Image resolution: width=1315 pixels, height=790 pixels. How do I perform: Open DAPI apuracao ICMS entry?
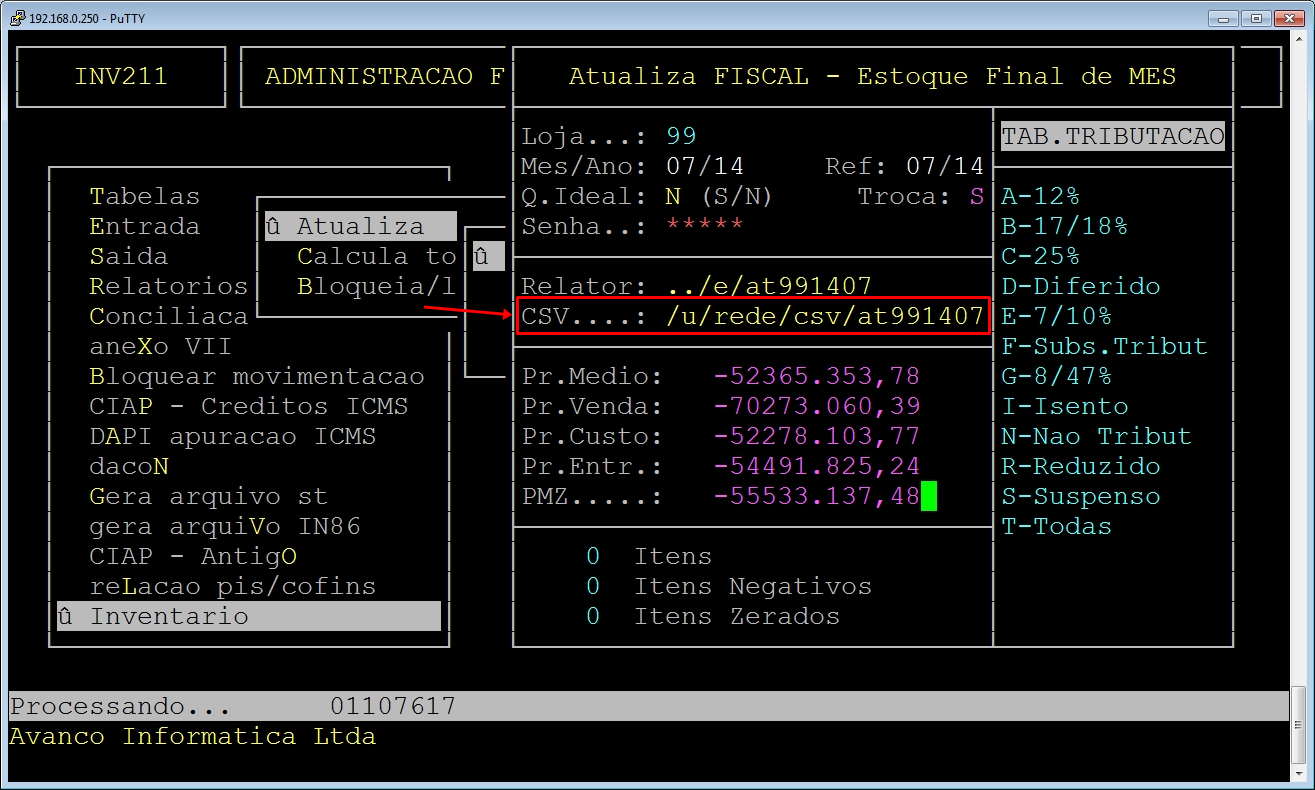(x=233, y=436)
